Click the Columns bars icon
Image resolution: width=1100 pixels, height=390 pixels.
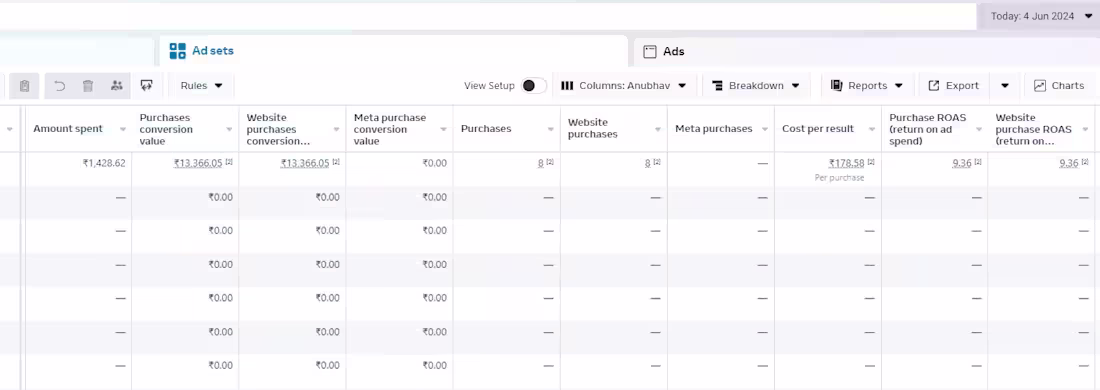click(x=567, y=86)
